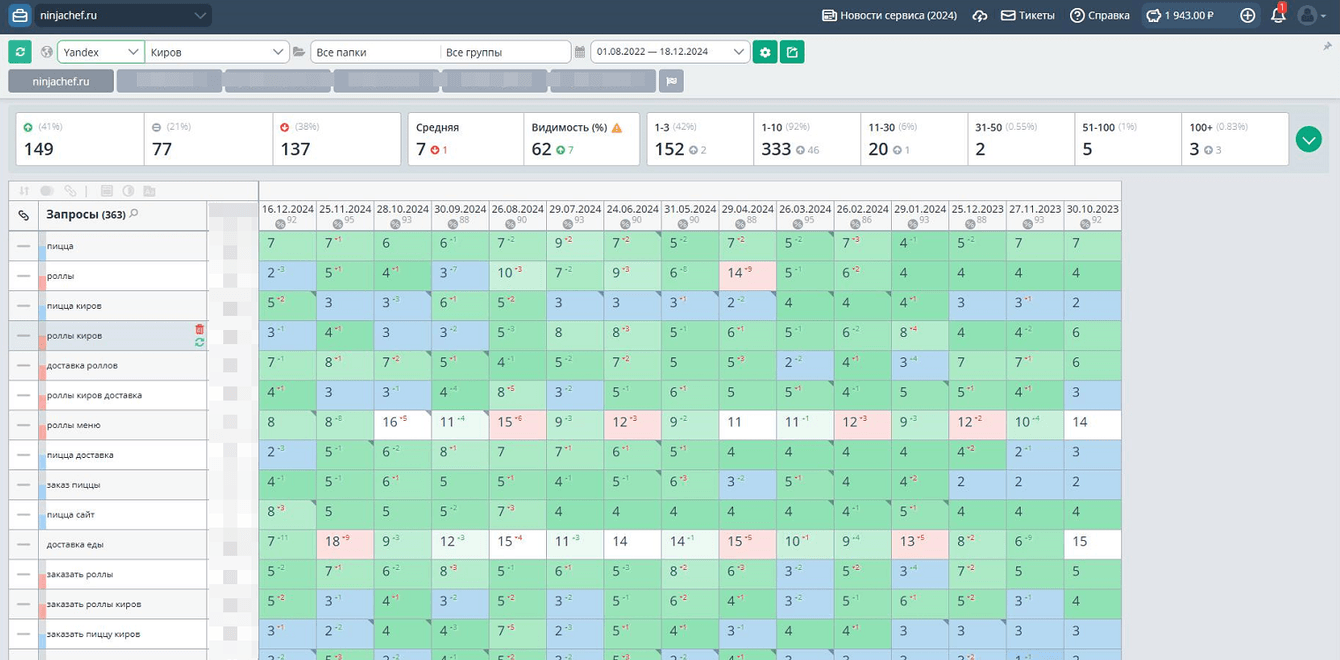Click the flag icon after project tabs
This screenshot has height=660, width=1340.
671,82
